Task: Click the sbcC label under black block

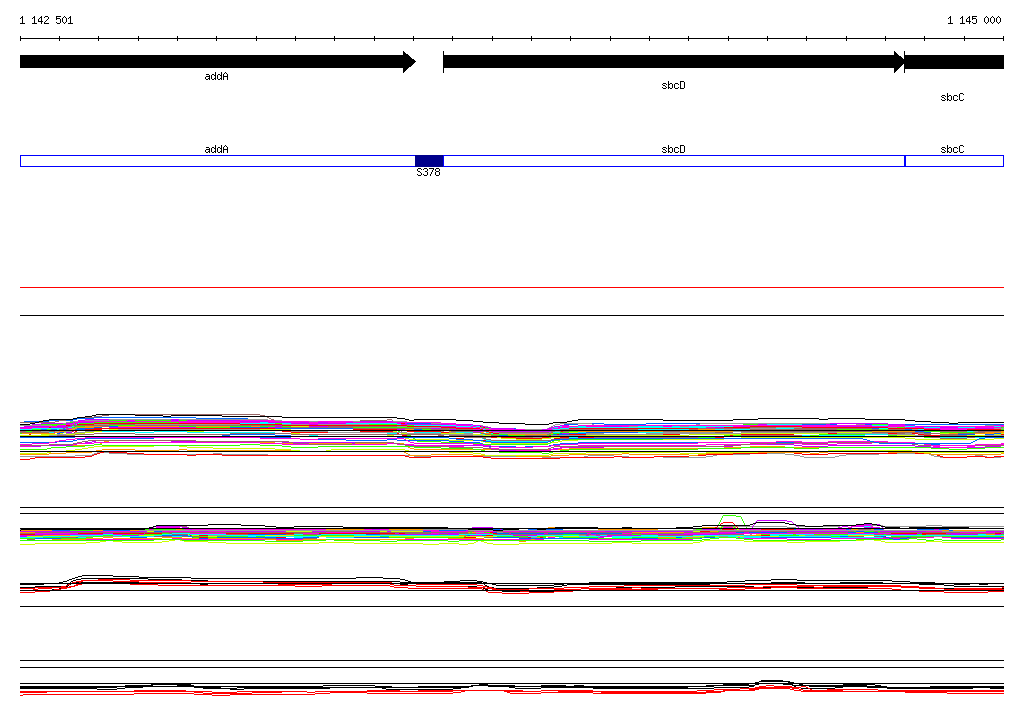Action: [x=952, y=97]
